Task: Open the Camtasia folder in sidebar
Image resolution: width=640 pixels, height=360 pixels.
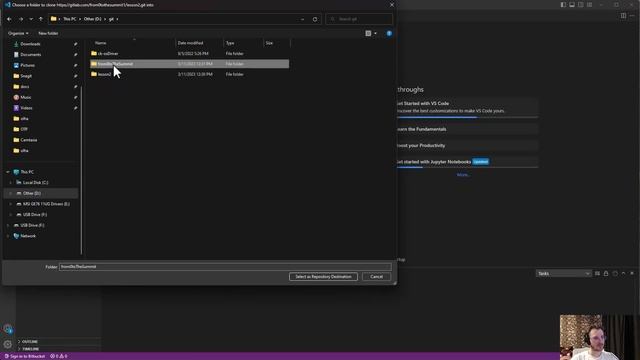Action: [x=29, y=140]
